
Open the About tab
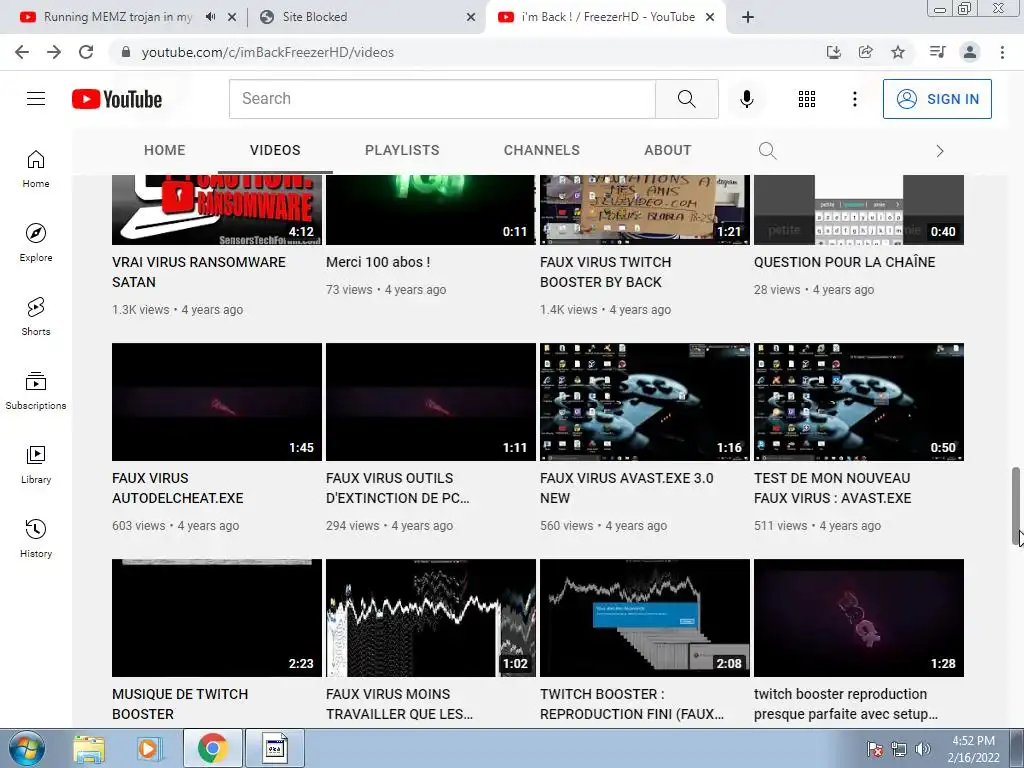(x=667, y=150)
